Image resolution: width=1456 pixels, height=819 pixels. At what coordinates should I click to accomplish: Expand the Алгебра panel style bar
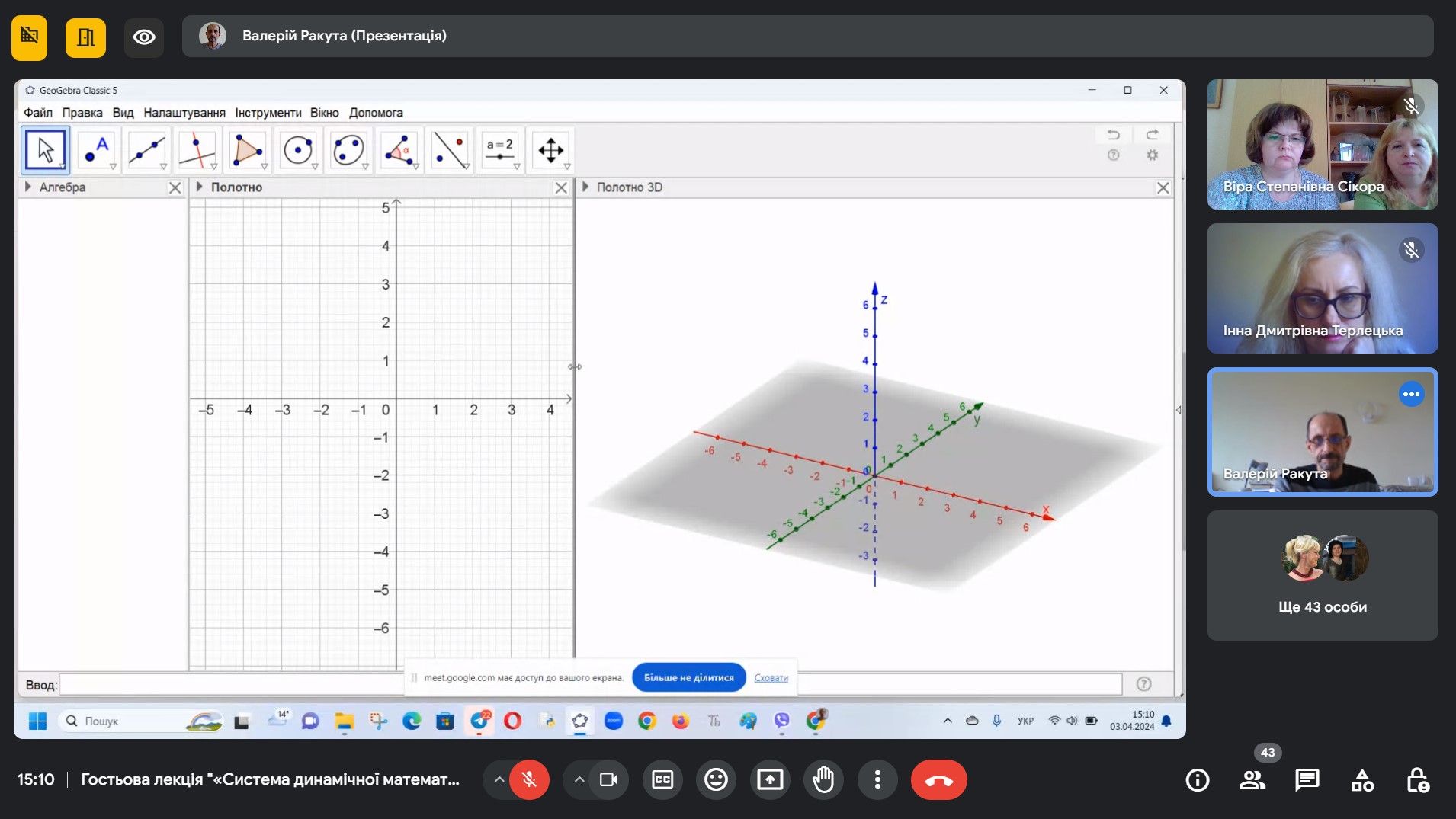coord(28,187)
